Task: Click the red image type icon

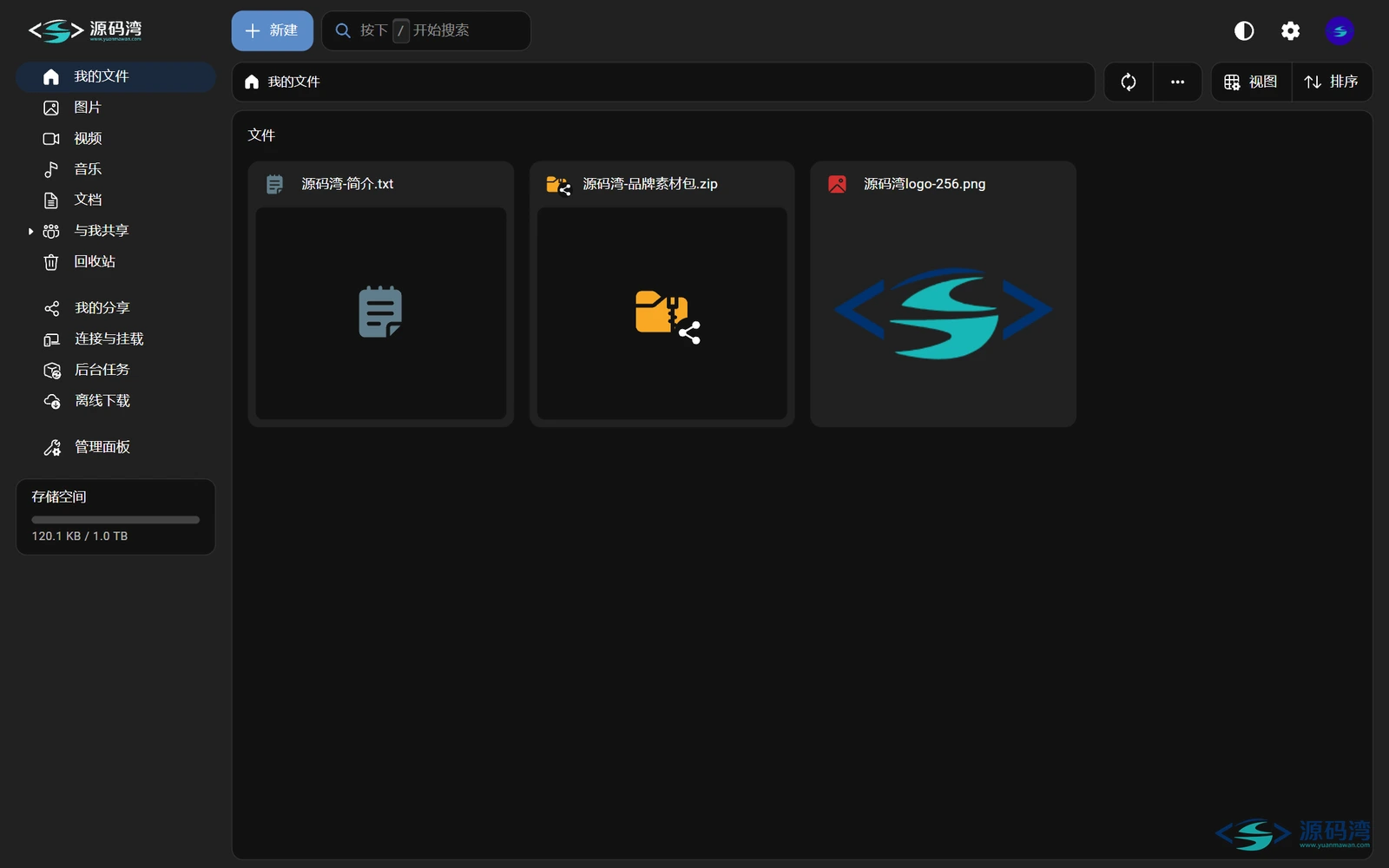Action: 837,184
